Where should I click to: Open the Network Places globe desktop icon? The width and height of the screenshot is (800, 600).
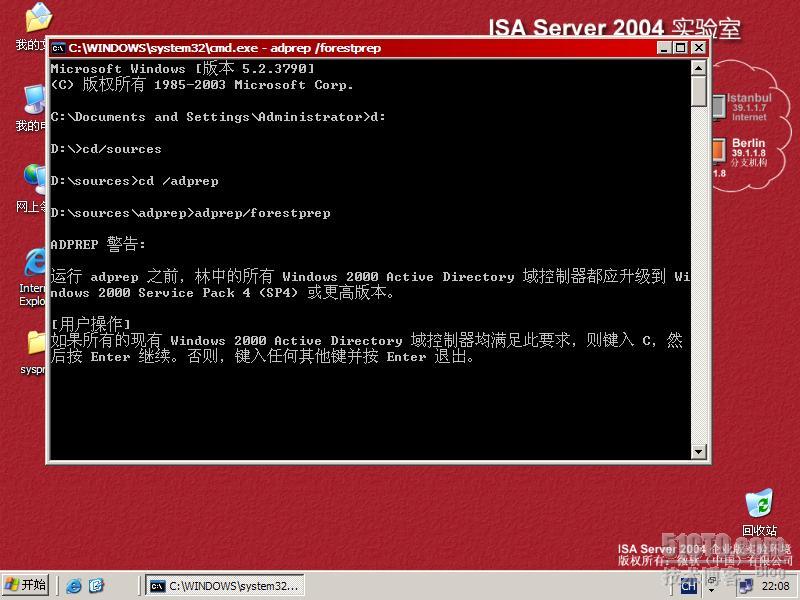(x=34, y=180)
